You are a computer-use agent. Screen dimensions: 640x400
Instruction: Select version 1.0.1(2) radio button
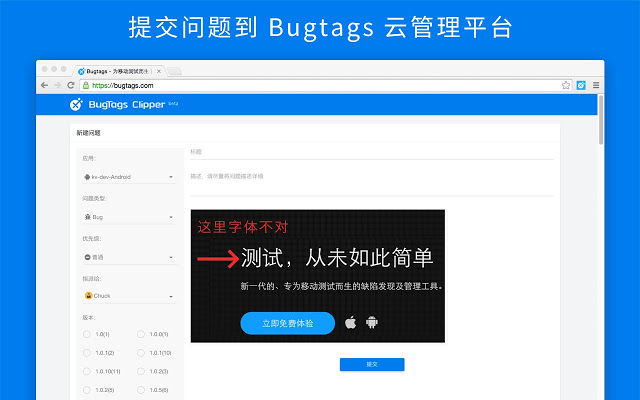click(87, 353)
